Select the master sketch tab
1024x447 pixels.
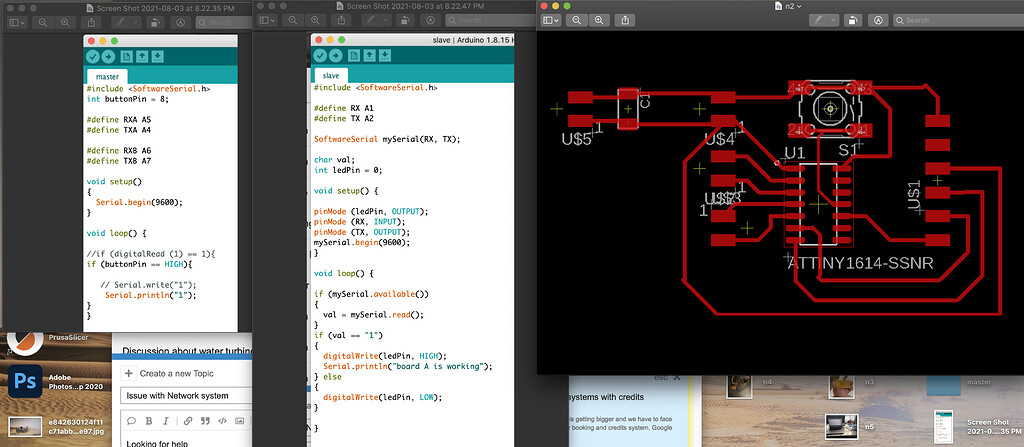pos(107,76)
